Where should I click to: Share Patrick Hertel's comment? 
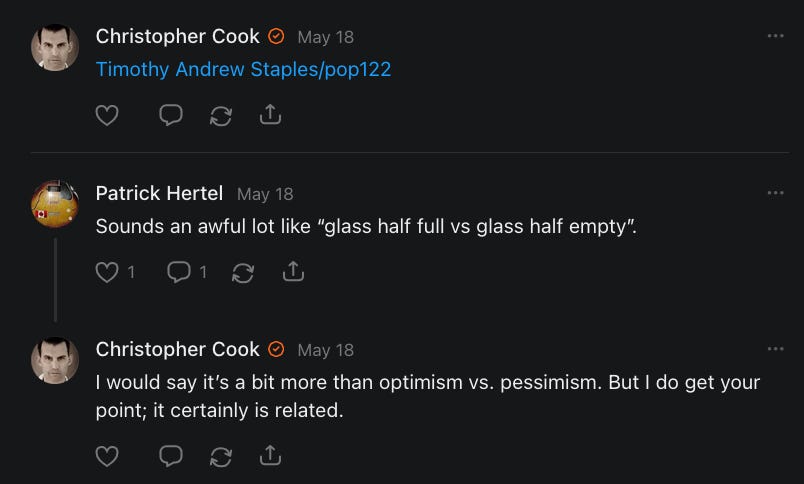click(x=293, y=272)
